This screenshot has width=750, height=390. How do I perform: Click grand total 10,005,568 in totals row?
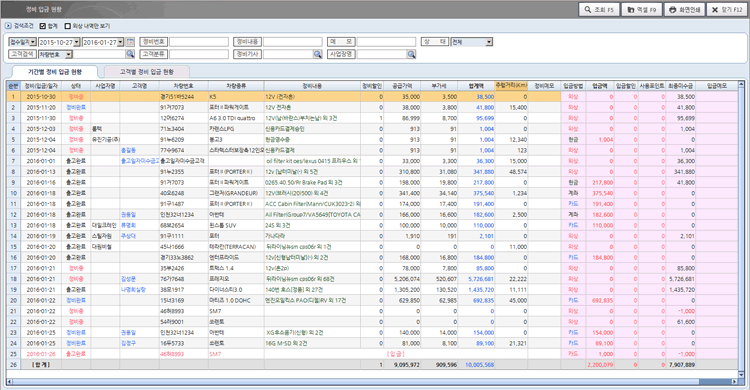(x=480, y=365)
